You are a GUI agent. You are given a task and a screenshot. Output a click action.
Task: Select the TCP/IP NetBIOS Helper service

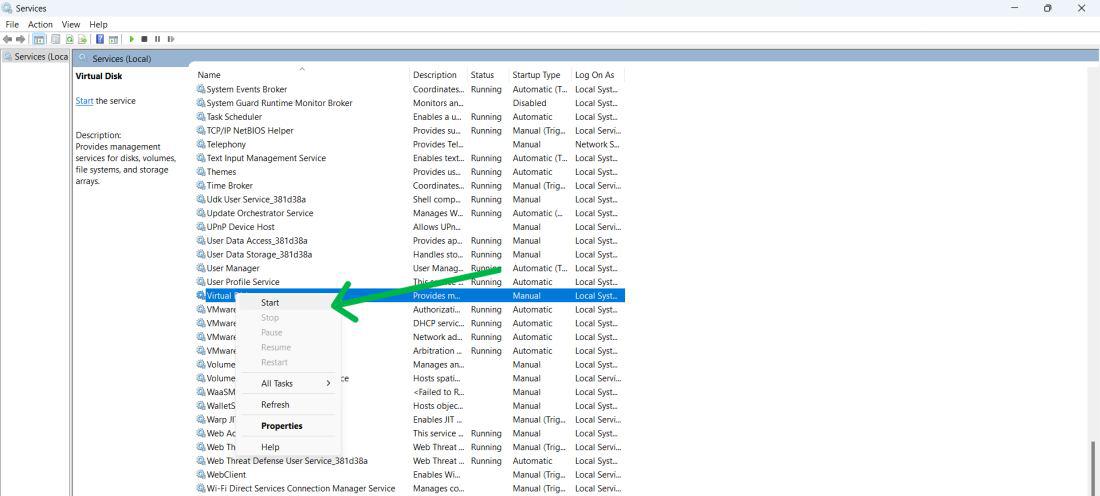(x=250, y=130)
